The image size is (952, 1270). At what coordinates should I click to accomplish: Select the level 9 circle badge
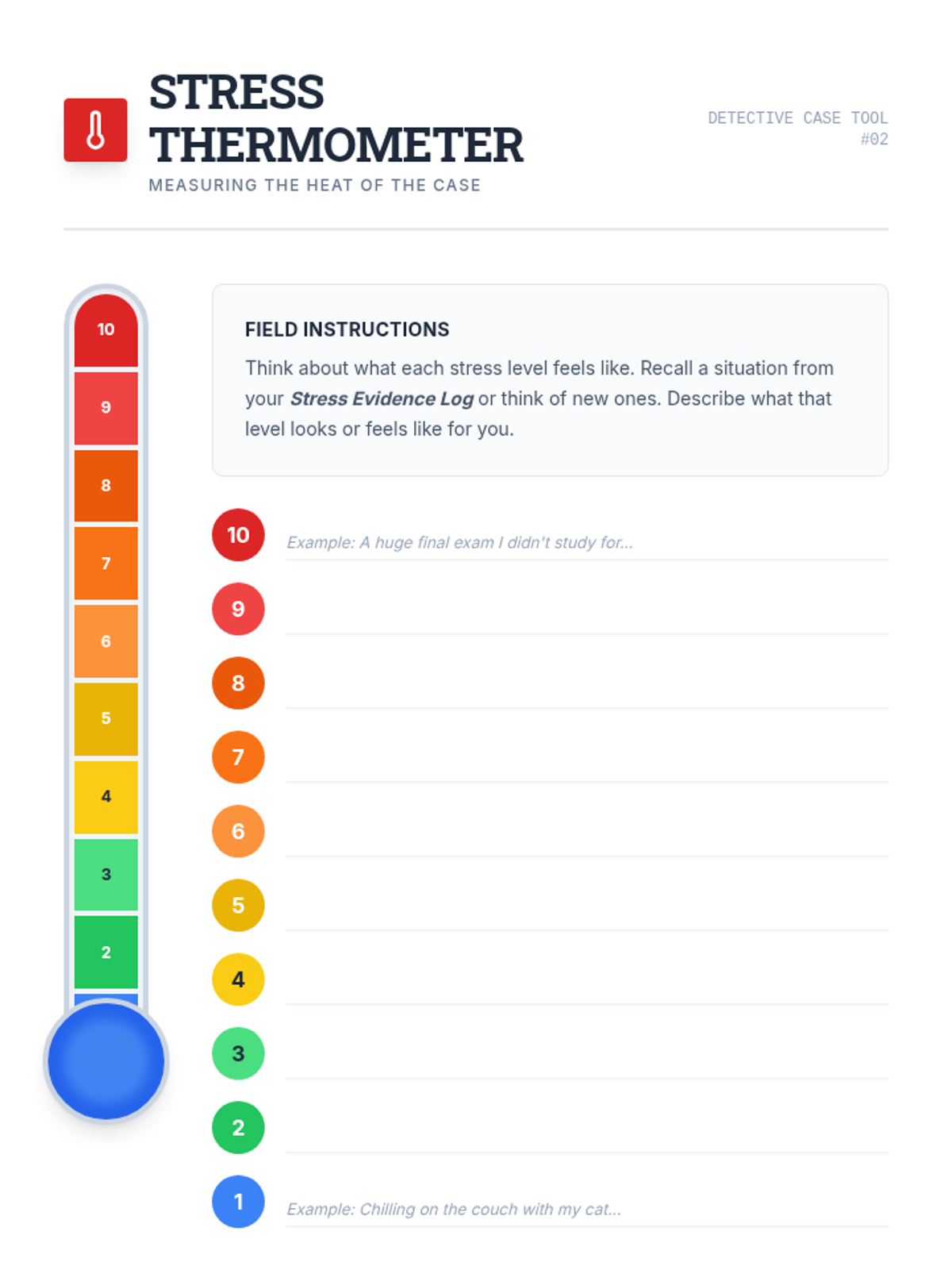point(238,609)
